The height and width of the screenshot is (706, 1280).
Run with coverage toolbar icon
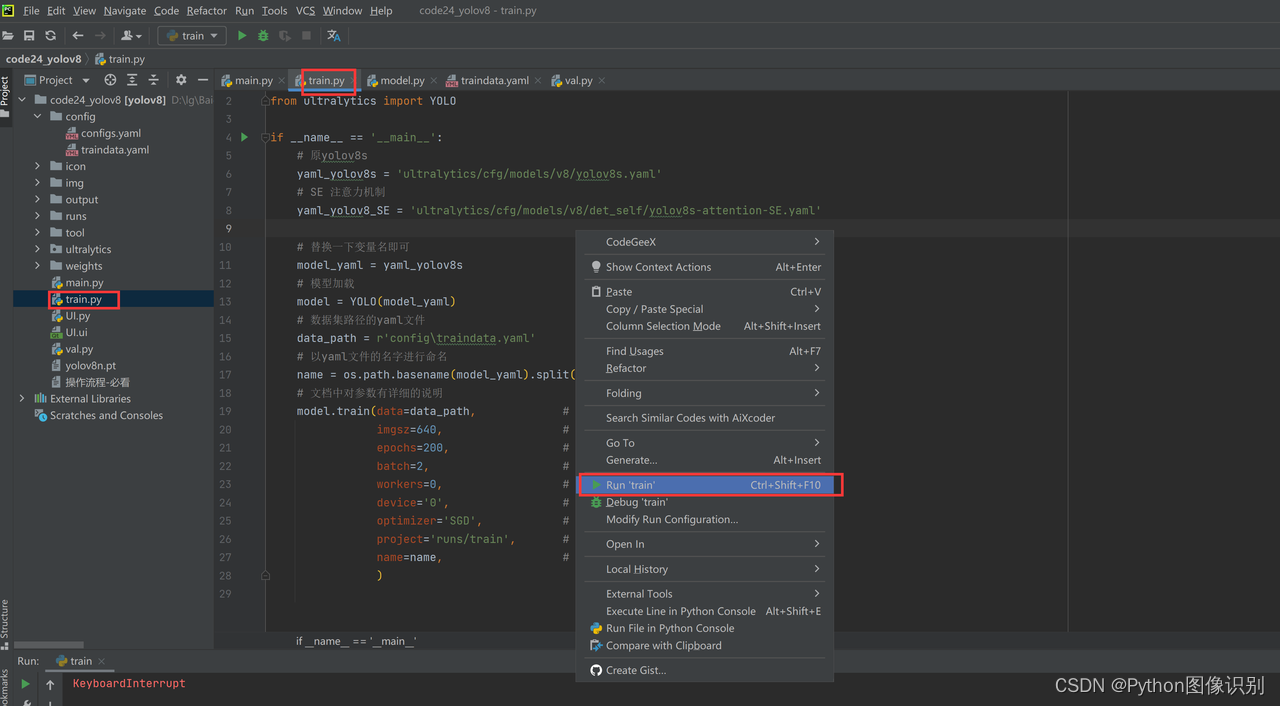285,35
